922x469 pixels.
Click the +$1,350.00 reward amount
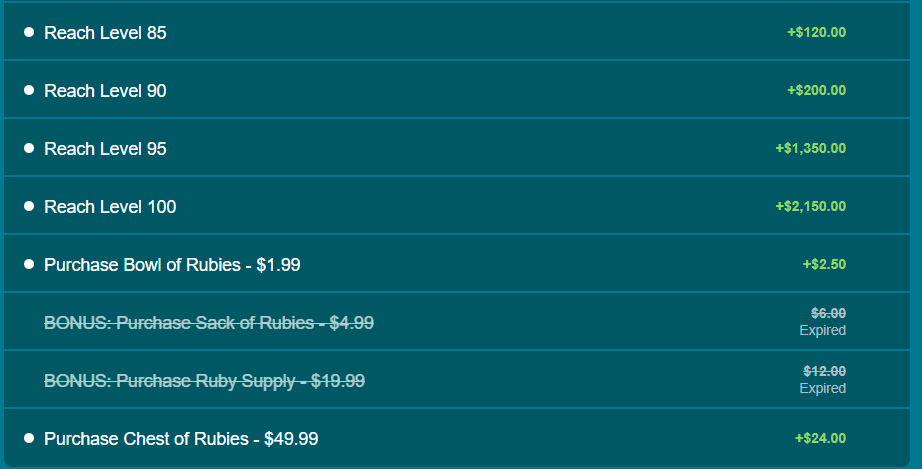pyautogui.click(x=810, y=149)
